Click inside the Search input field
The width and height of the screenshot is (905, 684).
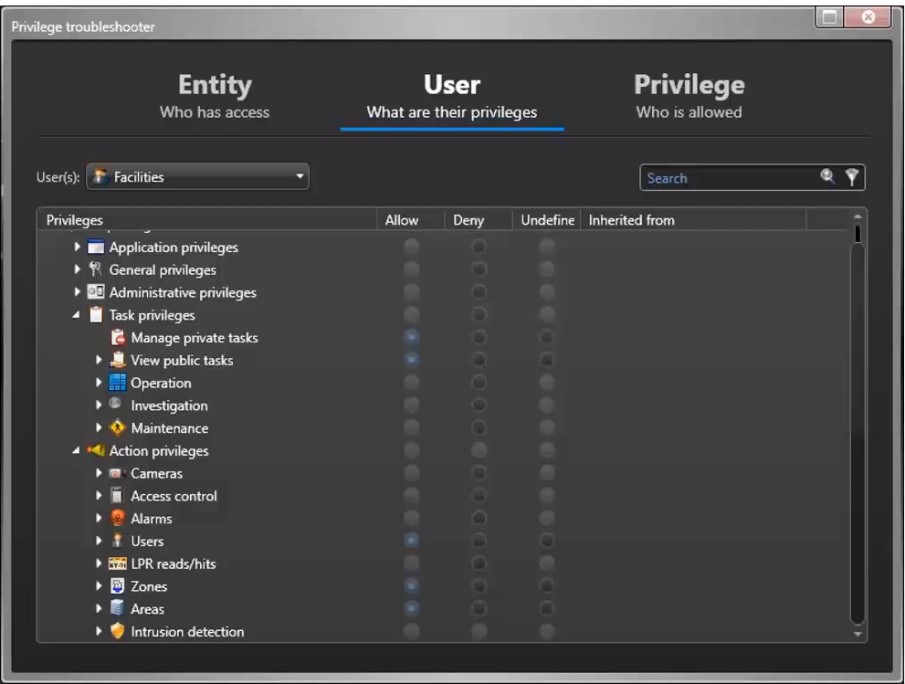tap(725, 178)
